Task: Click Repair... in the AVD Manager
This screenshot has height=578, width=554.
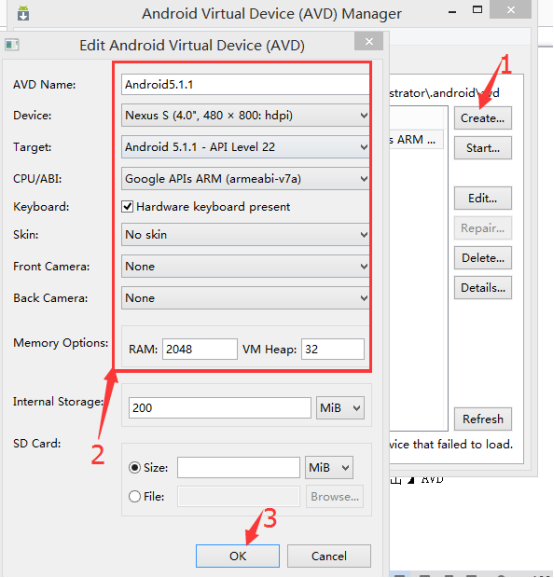Action: coord(483,228)
